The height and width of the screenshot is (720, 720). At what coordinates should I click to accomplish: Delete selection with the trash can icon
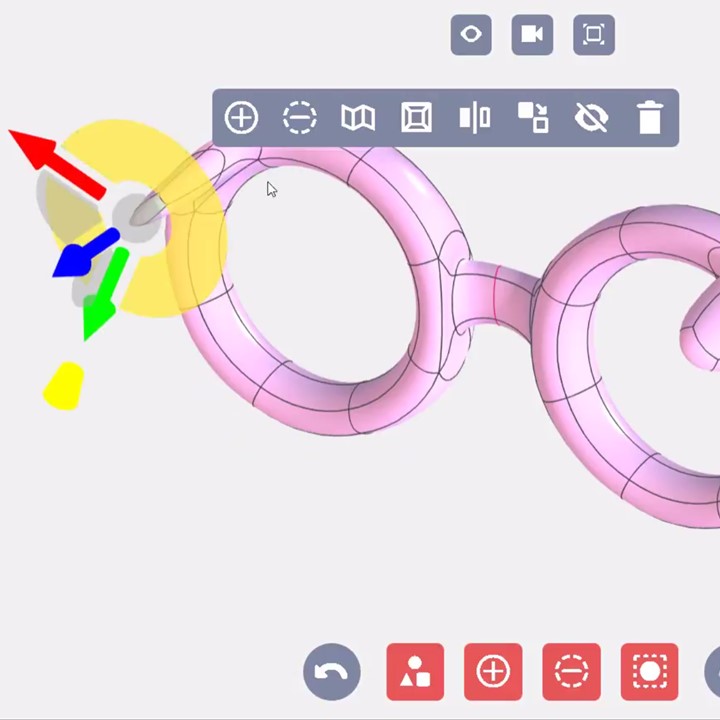click(650, 118)
